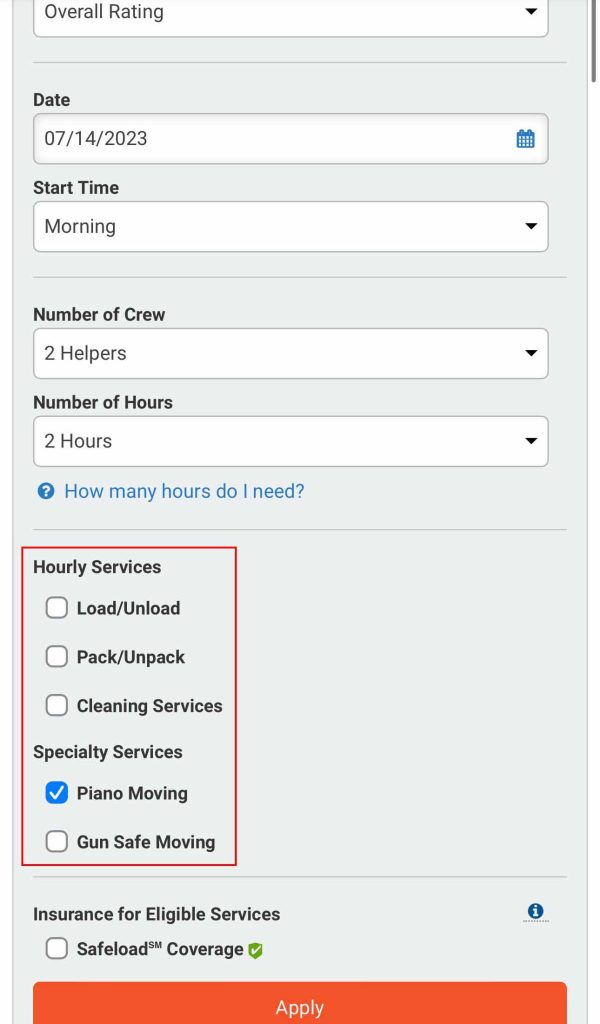
Task: Click the How many hours do I need link
Action: (170, 490)
